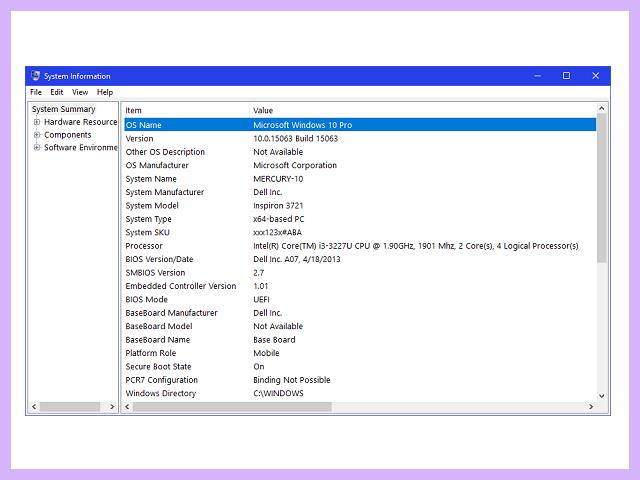Click the details pane scroll right arrow

coord(591,407)
